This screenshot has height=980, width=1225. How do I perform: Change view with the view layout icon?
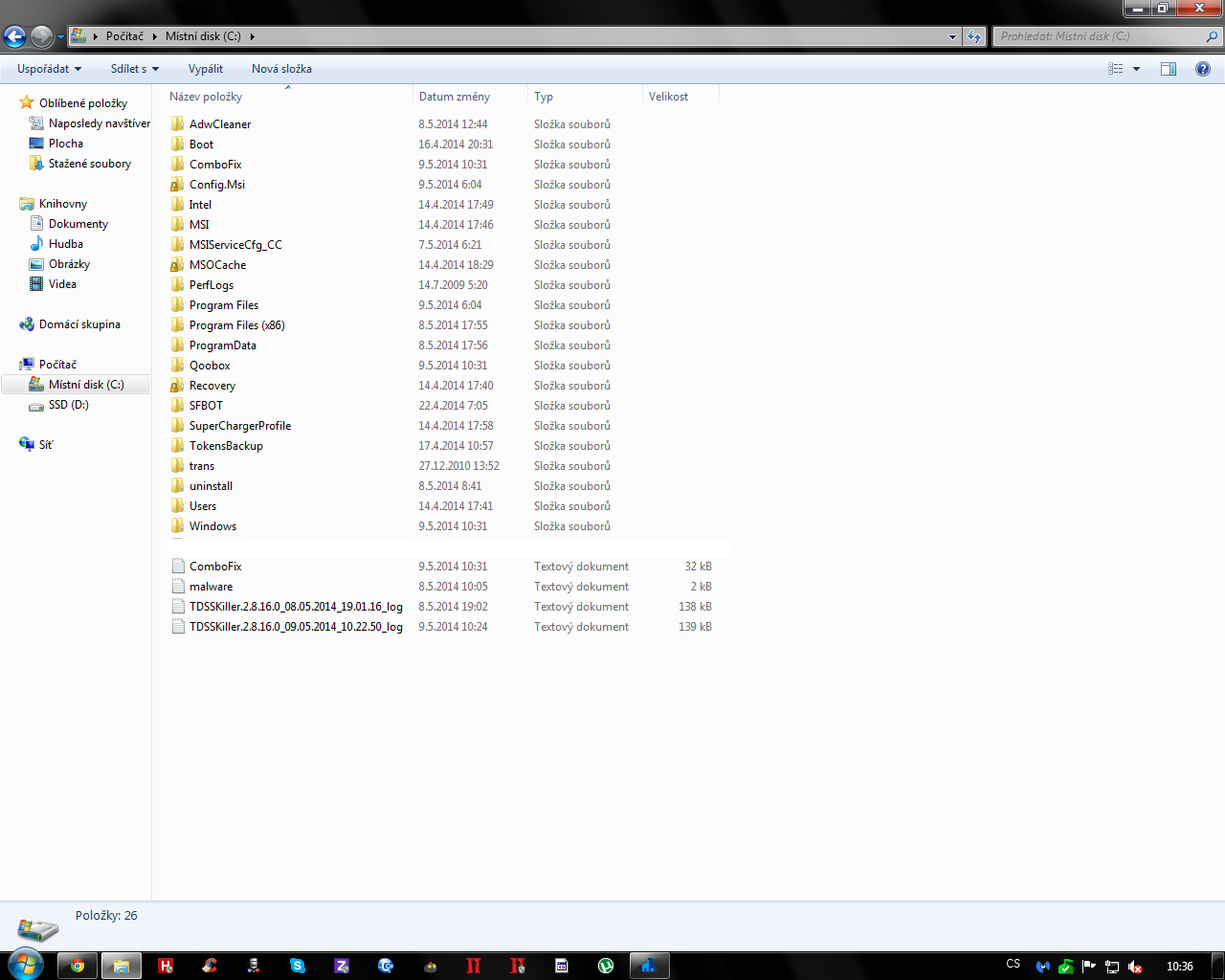tap(1116, 69)
